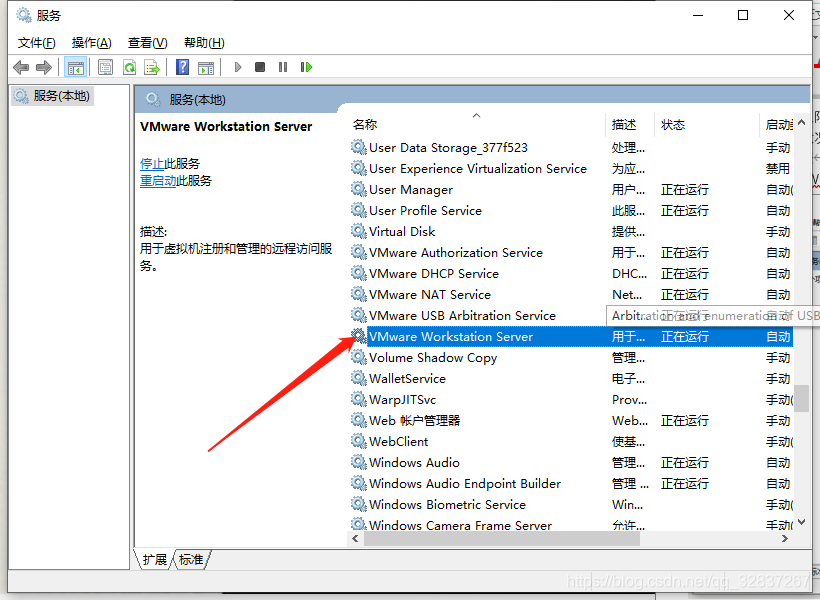Select the User Manager service
Screen dimensions: 820x600
[570, 190]
